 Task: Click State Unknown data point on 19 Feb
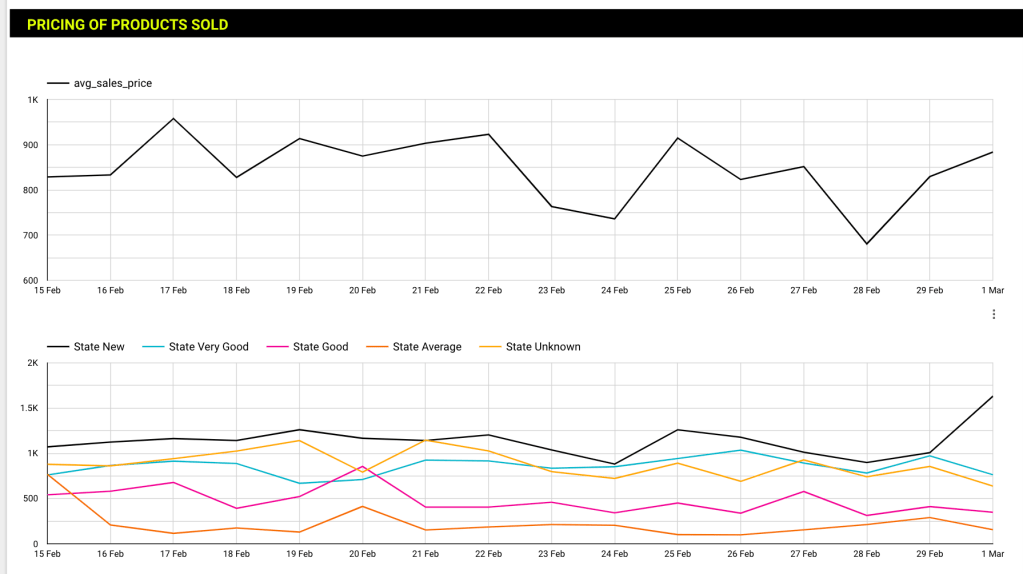299,441
